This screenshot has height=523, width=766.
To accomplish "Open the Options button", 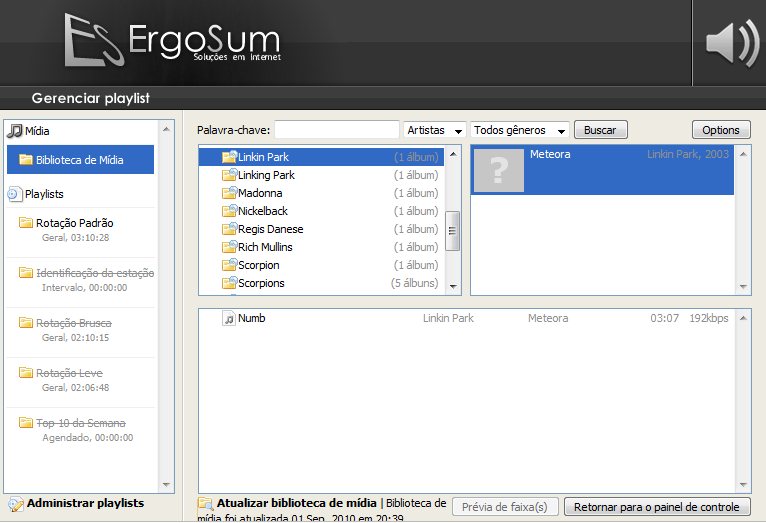I will [x=721, y=130].
